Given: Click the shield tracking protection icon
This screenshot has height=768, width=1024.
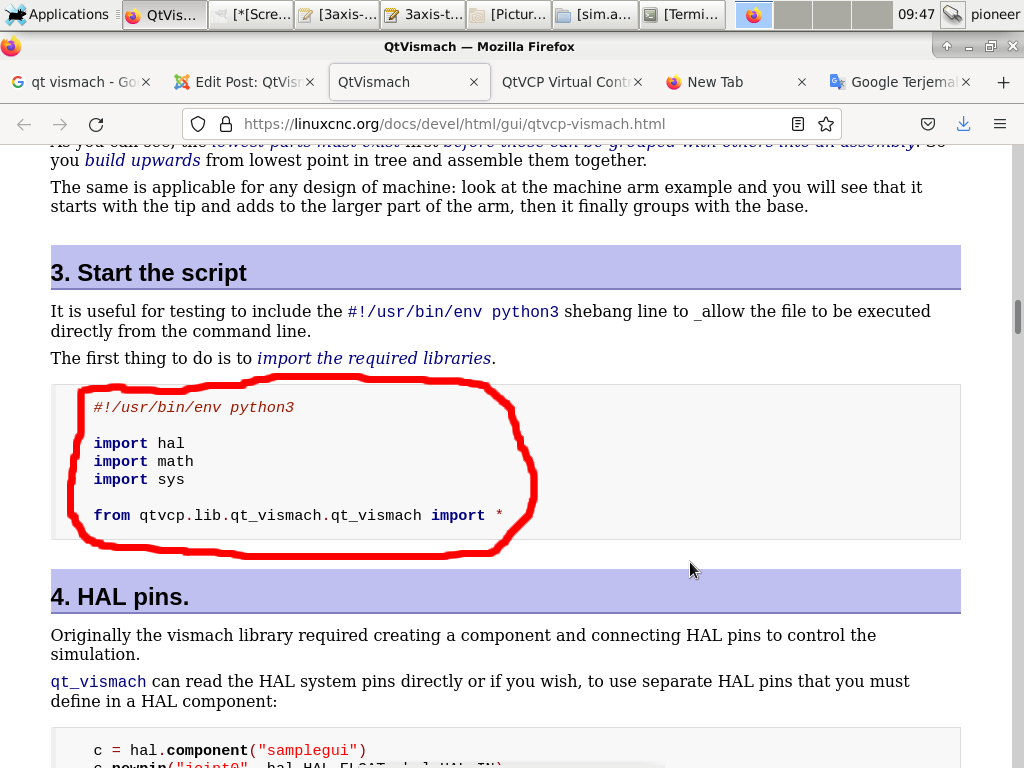Looking at the screenshot, I should click(198, 124).
